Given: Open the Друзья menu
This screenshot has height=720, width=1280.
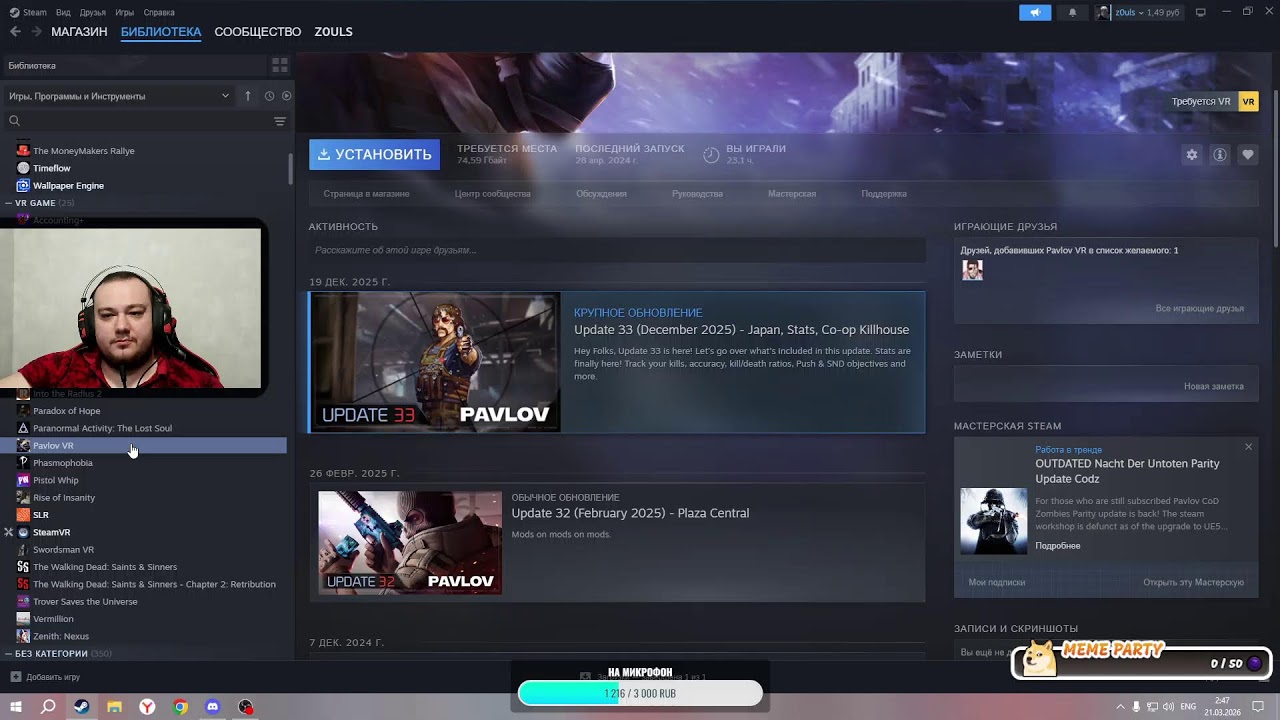Looking at the screenshot, I should tap(93, 12).
